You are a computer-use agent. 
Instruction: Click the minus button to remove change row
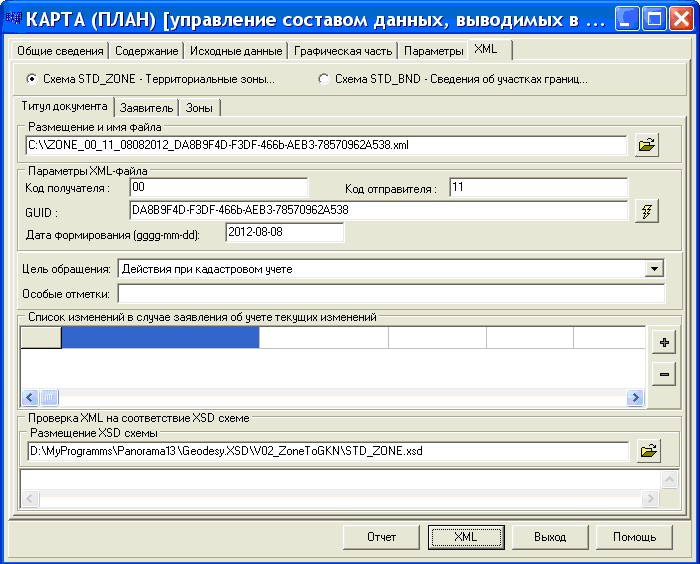[x=662, y=375]
